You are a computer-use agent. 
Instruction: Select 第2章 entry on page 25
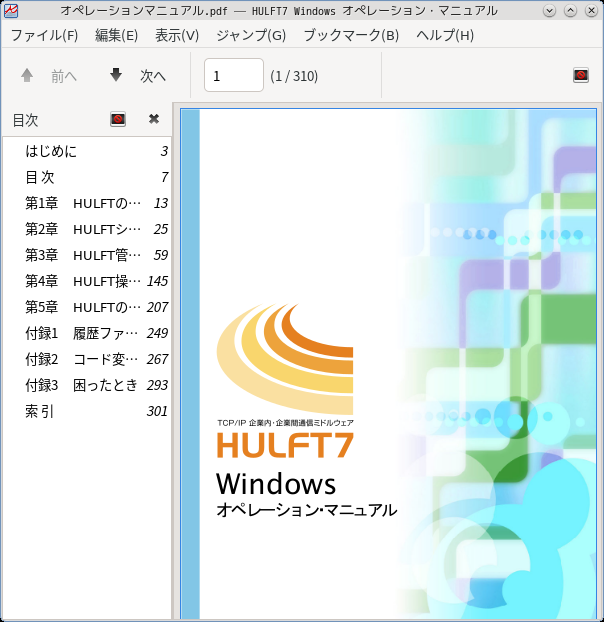[x=87, y=229]
